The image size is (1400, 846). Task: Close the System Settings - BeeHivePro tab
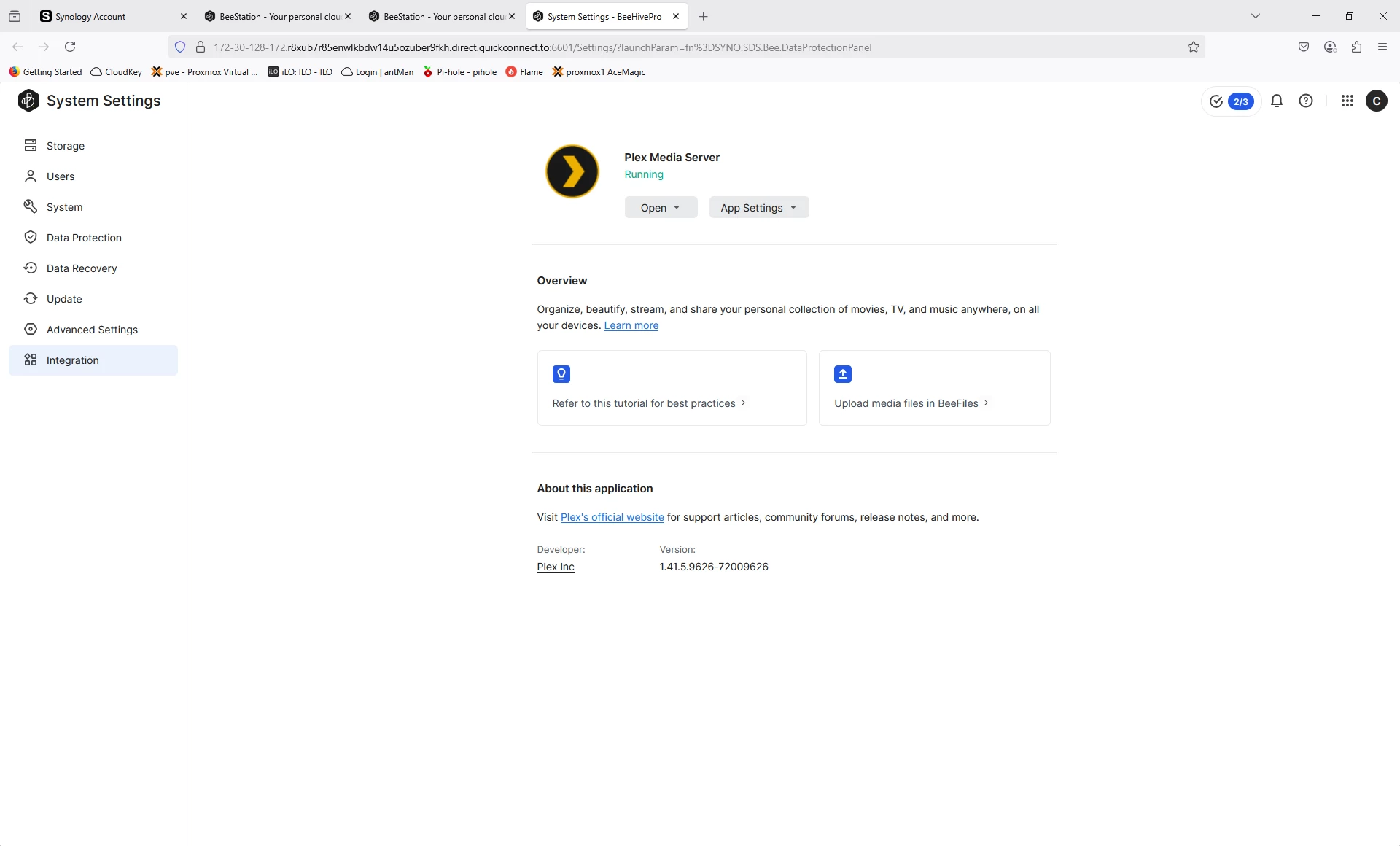pos(676,16)
